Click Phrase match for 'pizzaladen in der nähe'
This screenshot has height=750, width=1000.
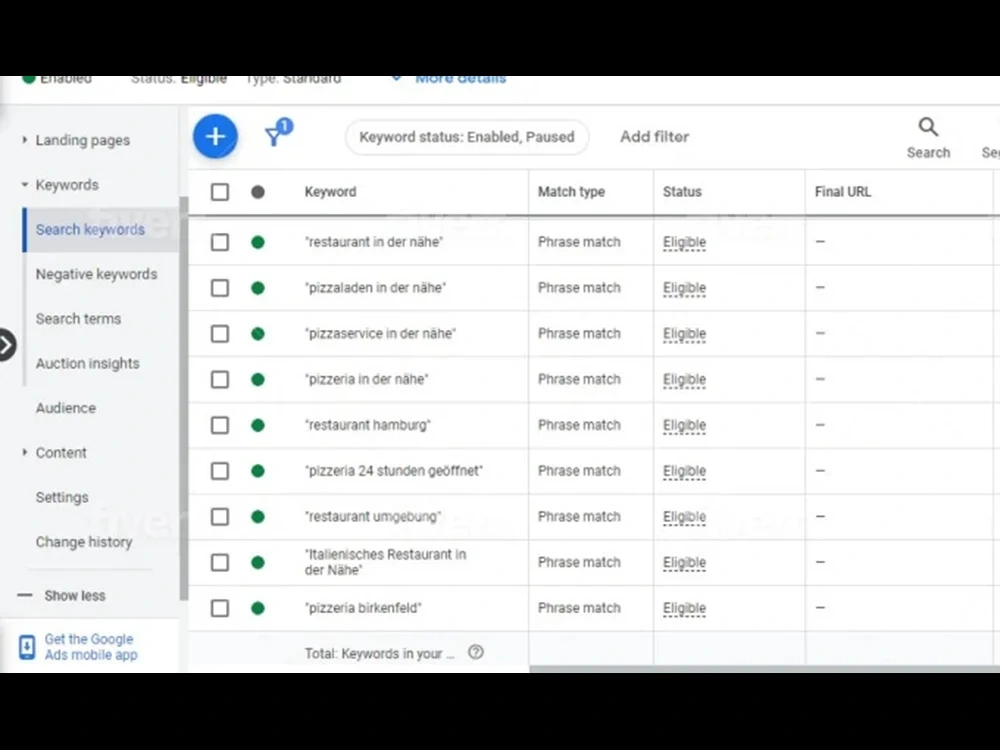pyautogui.click(x=578, y=288)
